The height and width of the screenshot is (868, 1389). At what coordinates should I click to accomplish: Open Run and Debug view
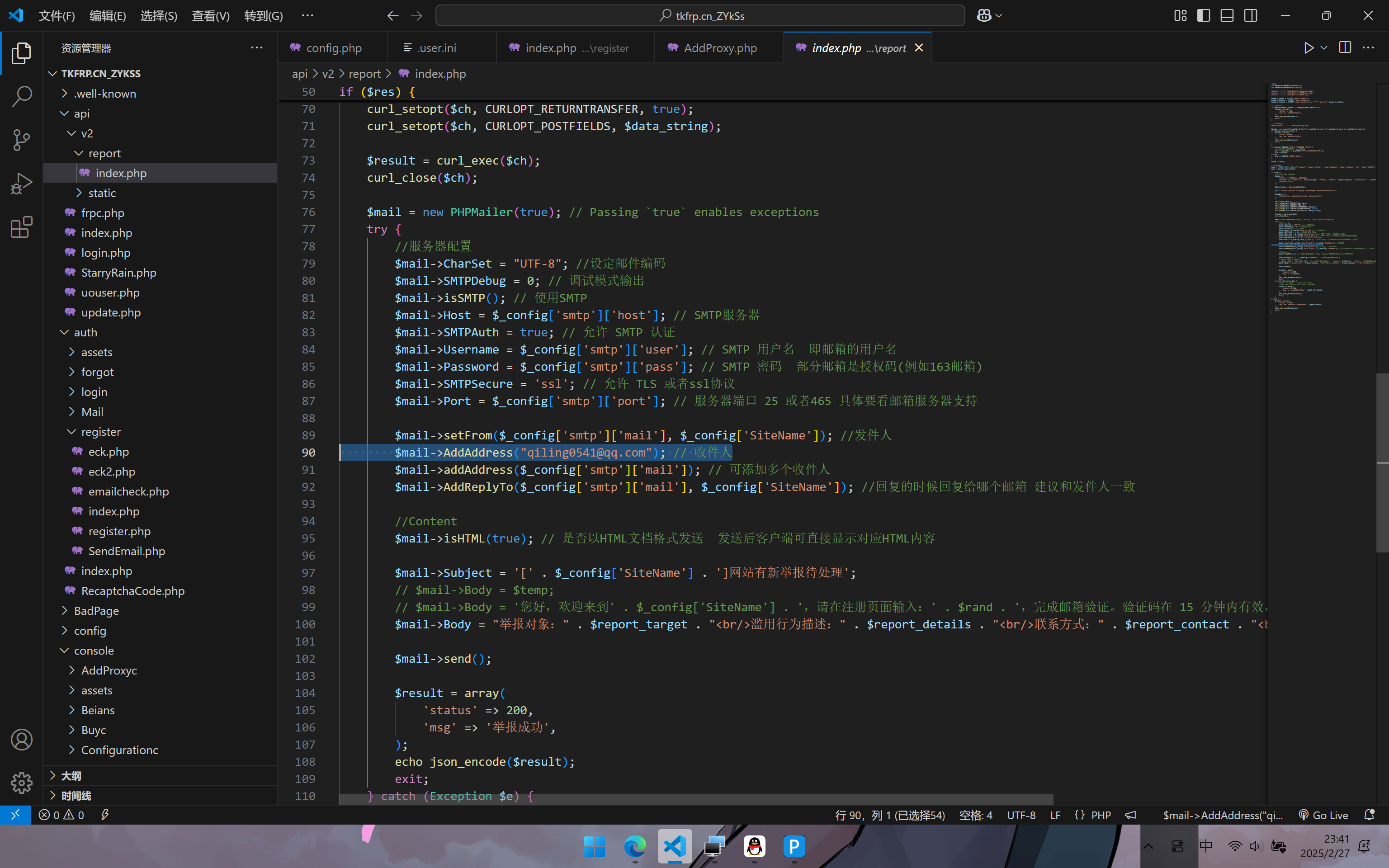pos(21,184)
